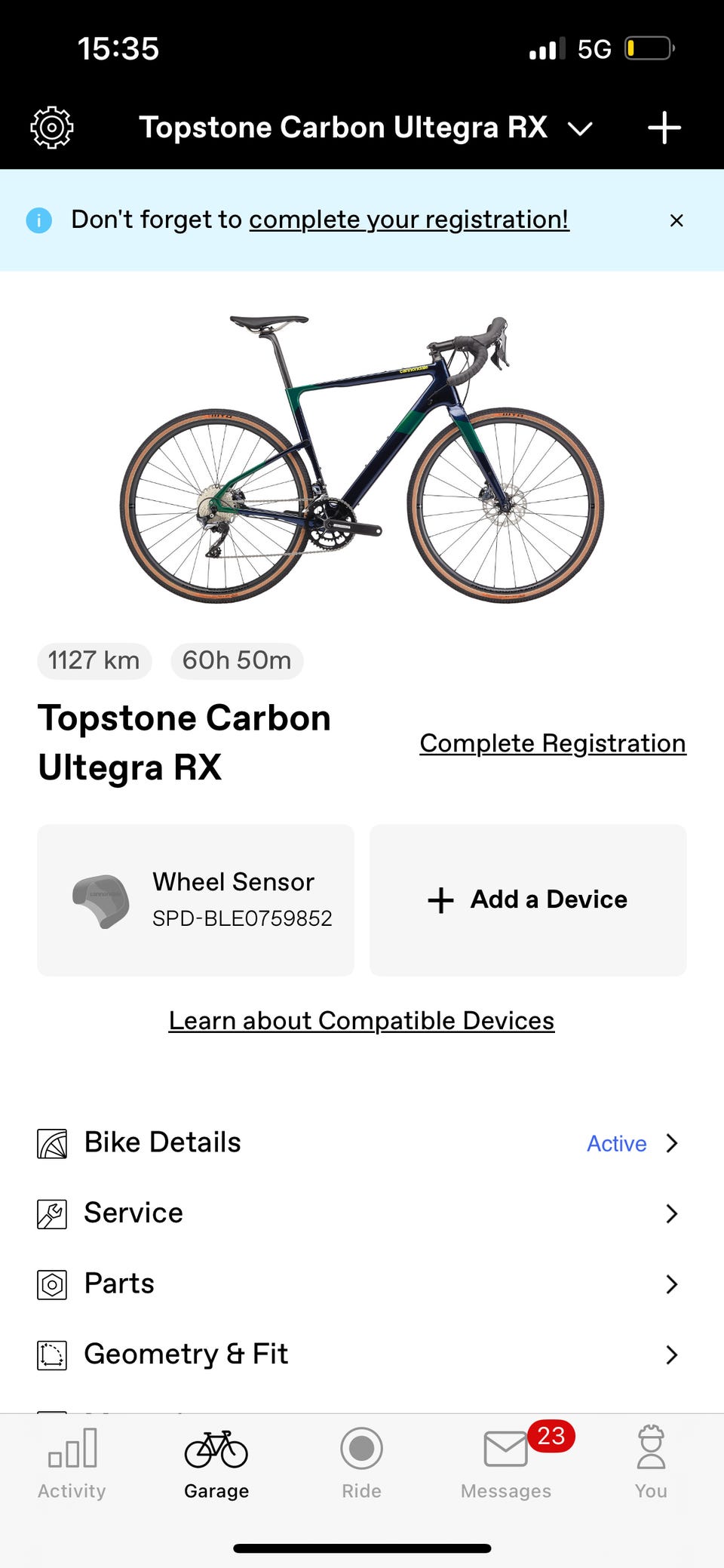Expand the Service row chevron
Image resolution: width=724 pixels, height=1568 pixels.
click(x=672, y=1213)
